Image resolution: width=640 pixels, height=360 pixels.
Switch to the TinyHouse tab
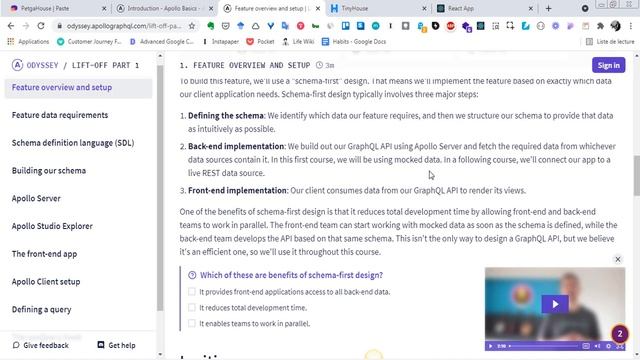pos(378,8)
